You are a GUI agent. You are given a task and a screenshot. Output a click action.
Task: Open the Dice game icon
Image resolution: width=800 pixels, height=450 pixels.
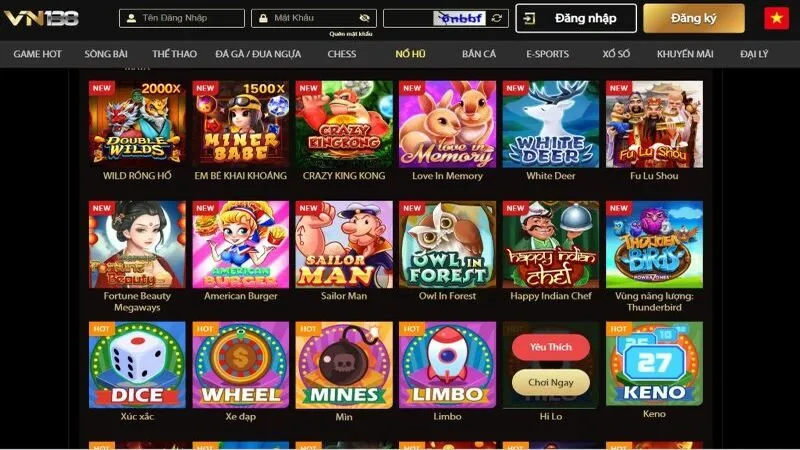click(x=137, y=365)
